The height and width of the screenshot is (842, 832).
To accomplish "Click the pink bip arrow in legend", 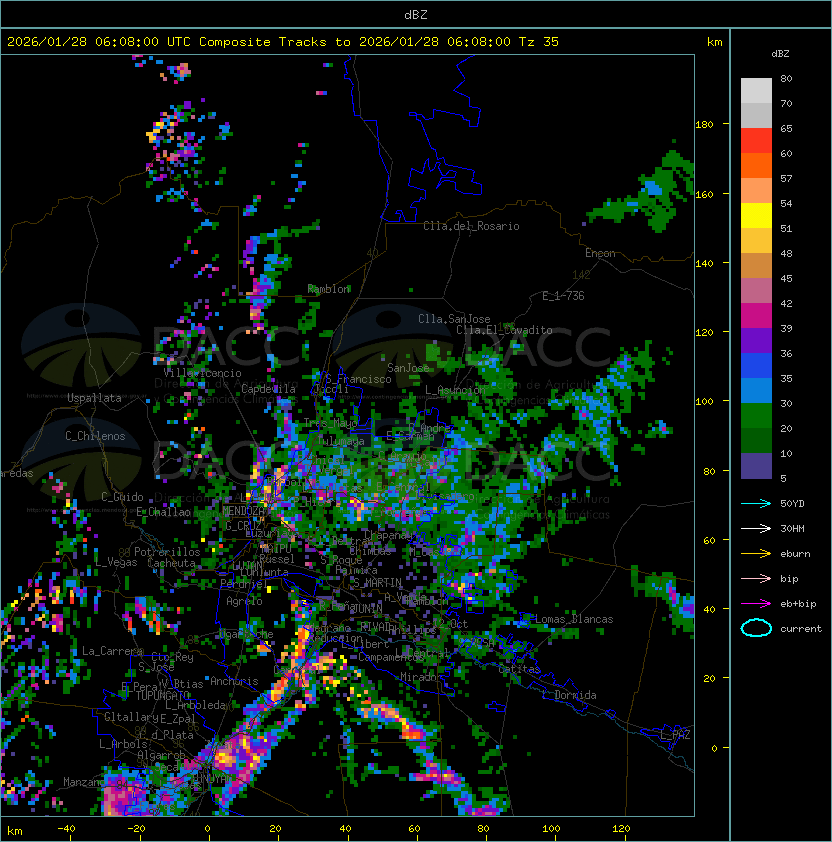I will click(756, 578).
